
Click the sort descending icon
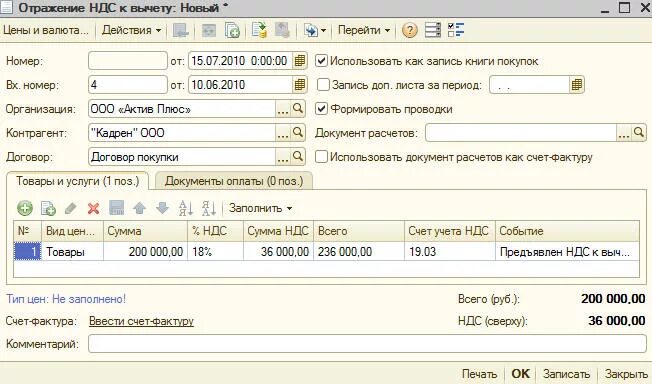pos(208,208)
